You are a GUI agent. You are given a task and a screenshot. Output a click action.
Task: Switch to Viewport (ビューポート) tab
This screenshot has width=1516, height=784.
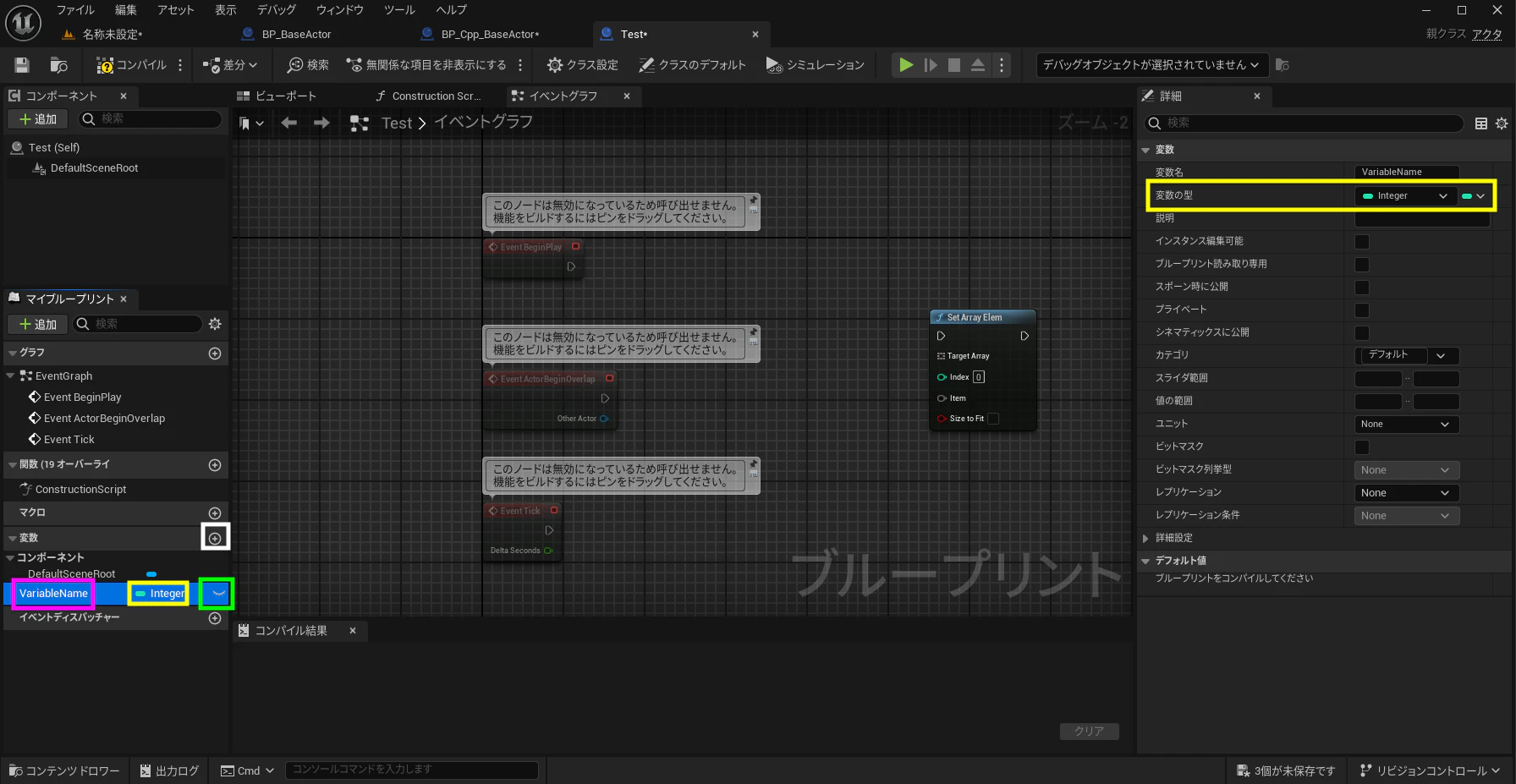pyautogui.click(x=277, y=96)
